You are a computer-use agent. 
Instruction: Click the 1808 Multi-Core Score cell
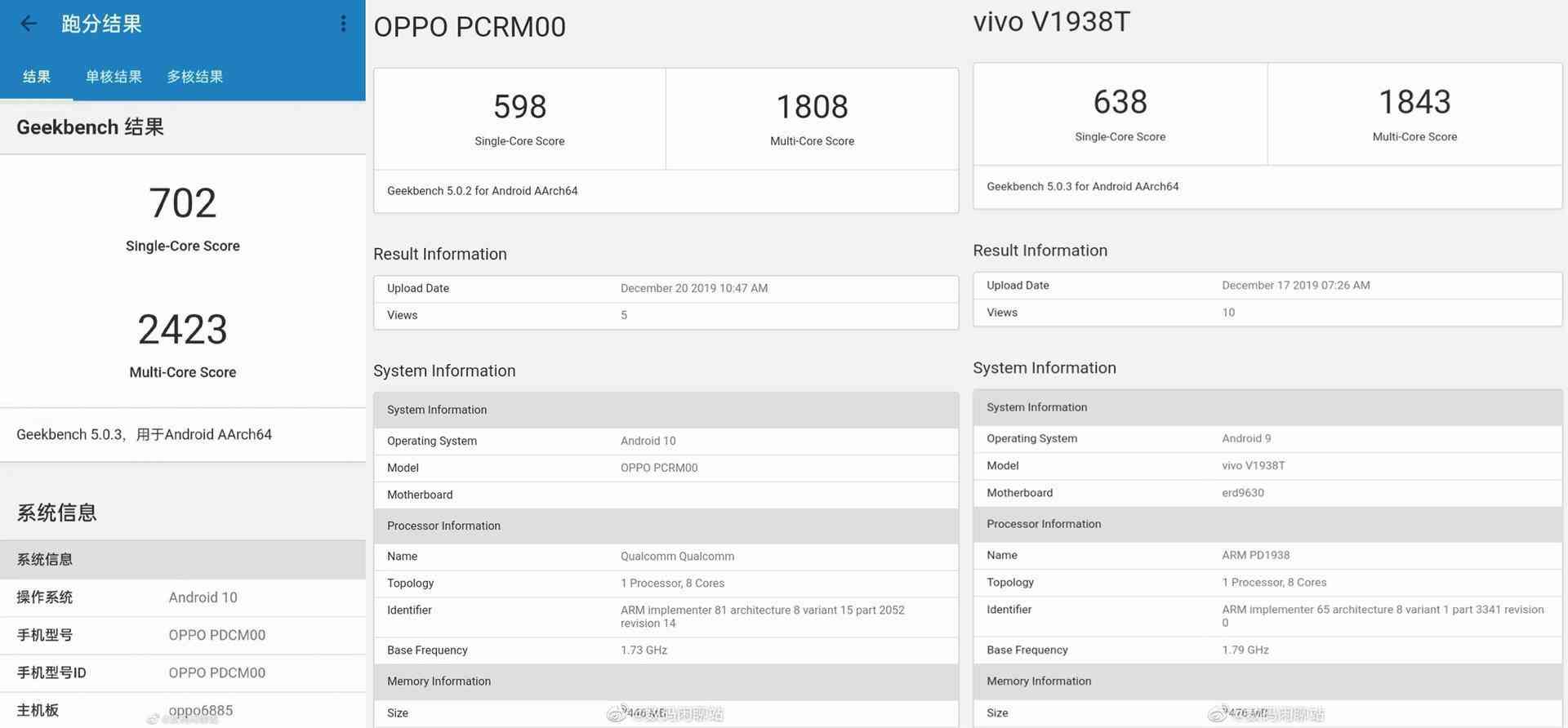[x=813, y=119]
